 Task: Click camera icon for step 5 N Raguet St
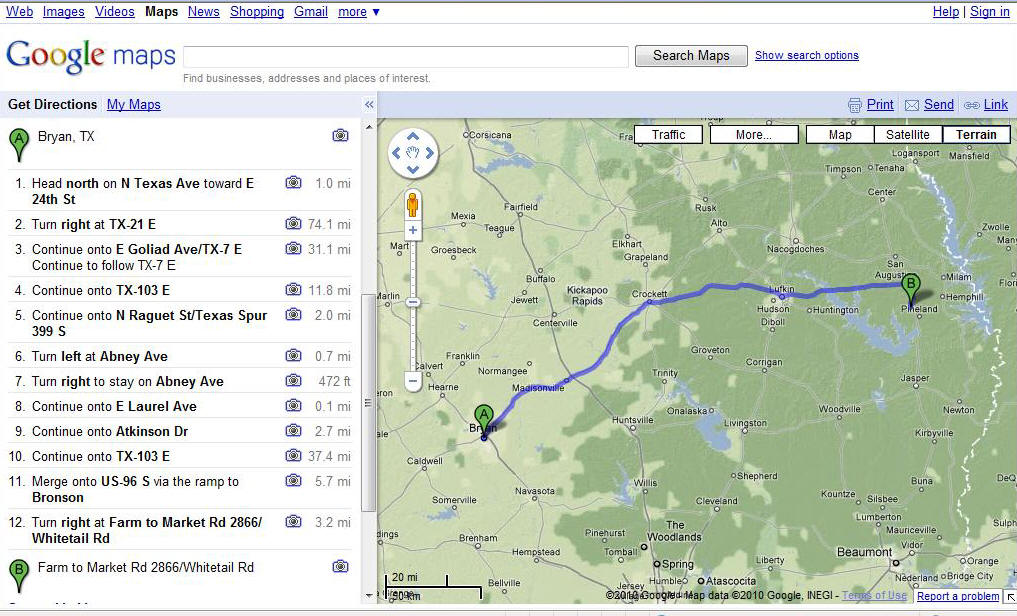click(294, 314)
